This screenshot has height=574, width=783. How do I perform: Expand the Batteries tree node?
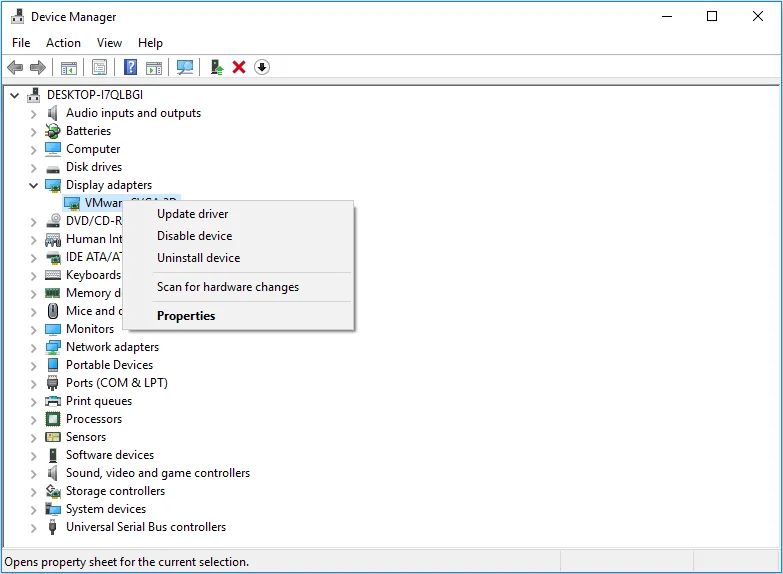pyautogui.click(x=33, y=132)
